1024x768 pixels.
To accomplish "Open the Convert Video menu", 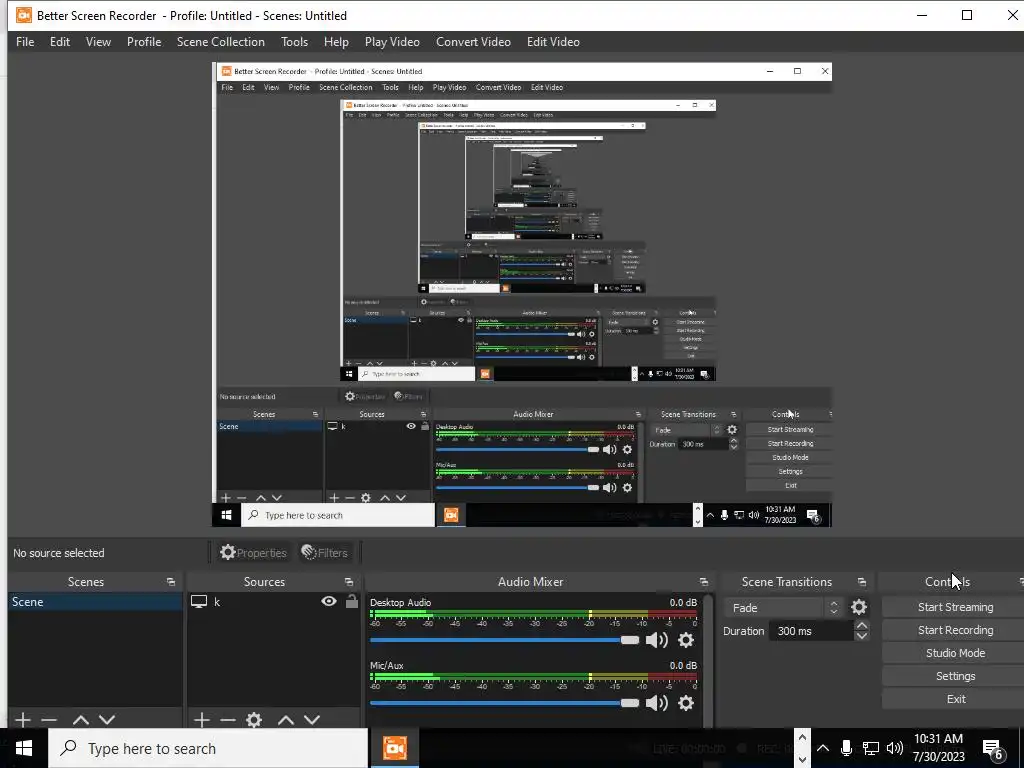I will 473,42.
